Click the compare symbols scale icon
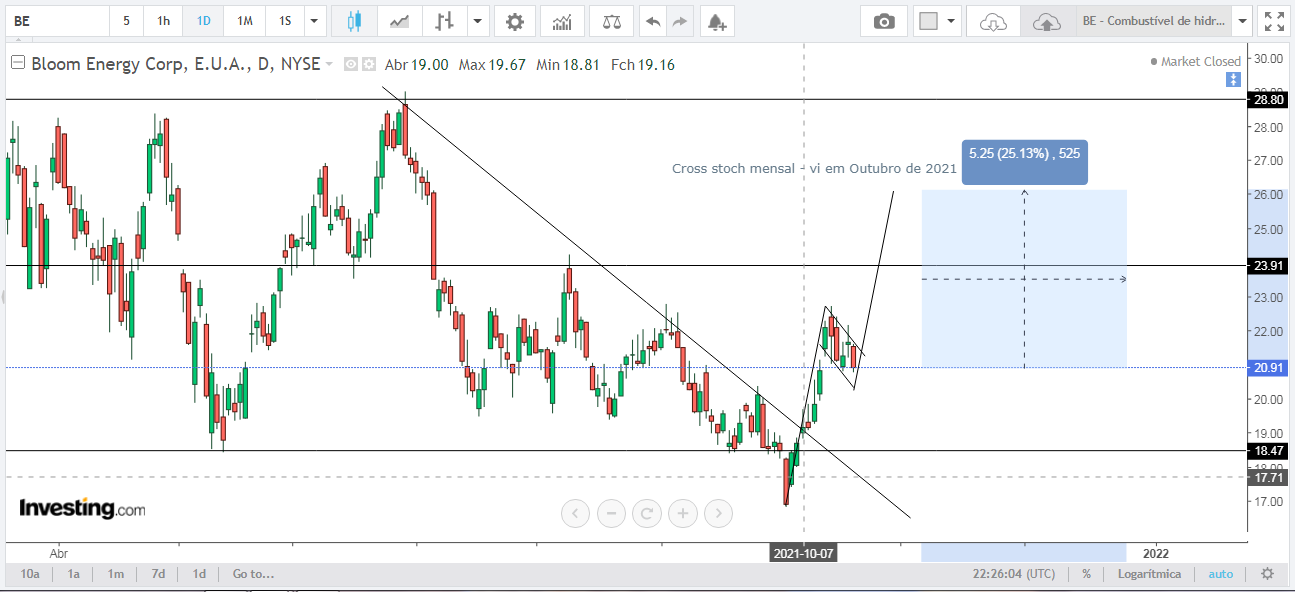1295x592 pixels. pyautogui.click(x=611, y=21)
